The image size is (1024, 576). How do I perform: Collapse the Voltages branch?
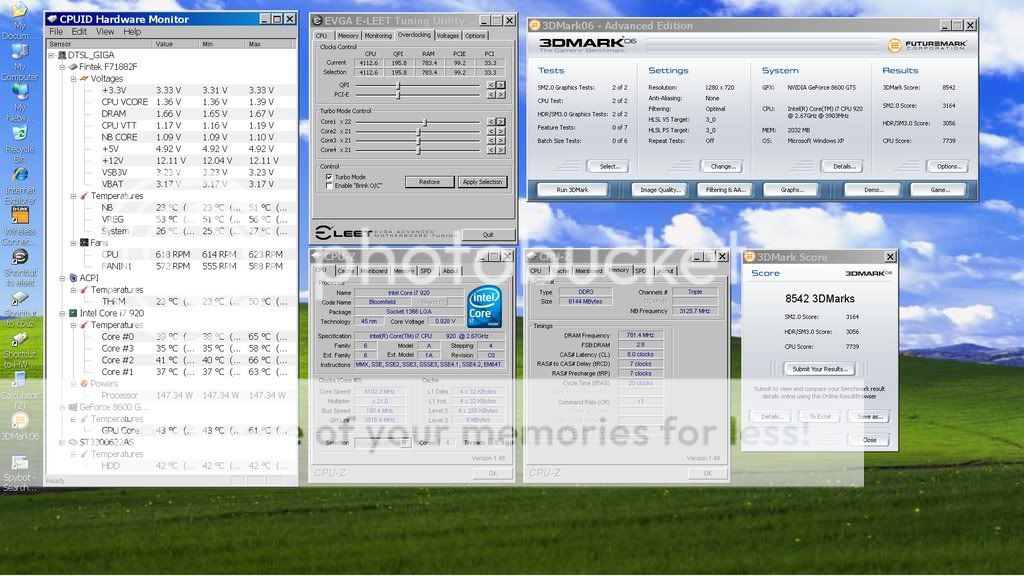(x=74, y=78)
